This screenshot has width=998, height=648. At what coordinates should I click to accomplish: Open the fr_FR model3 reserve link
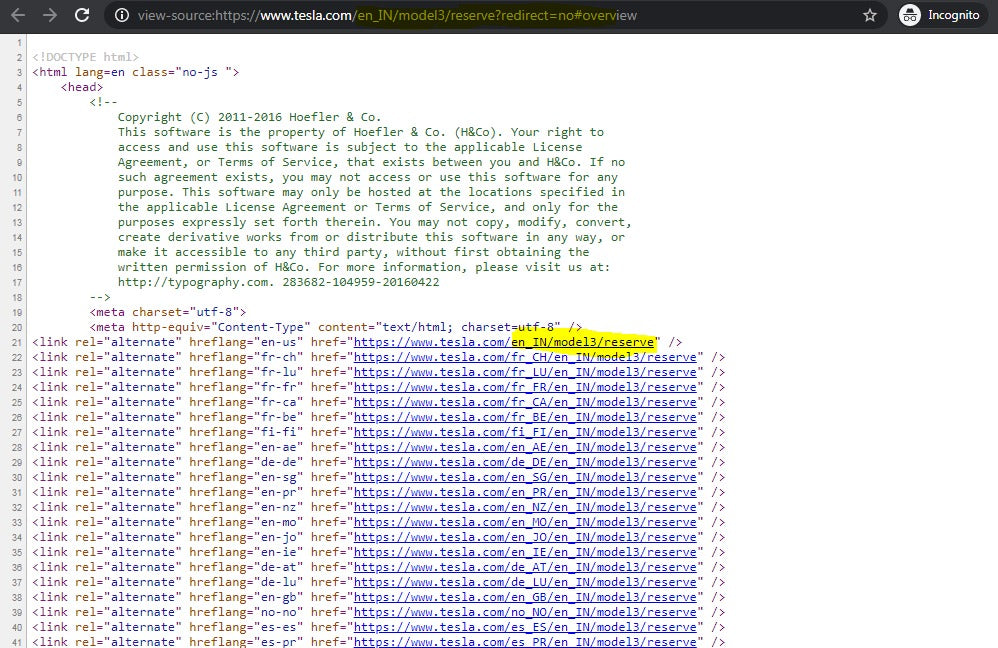(526, 387)
